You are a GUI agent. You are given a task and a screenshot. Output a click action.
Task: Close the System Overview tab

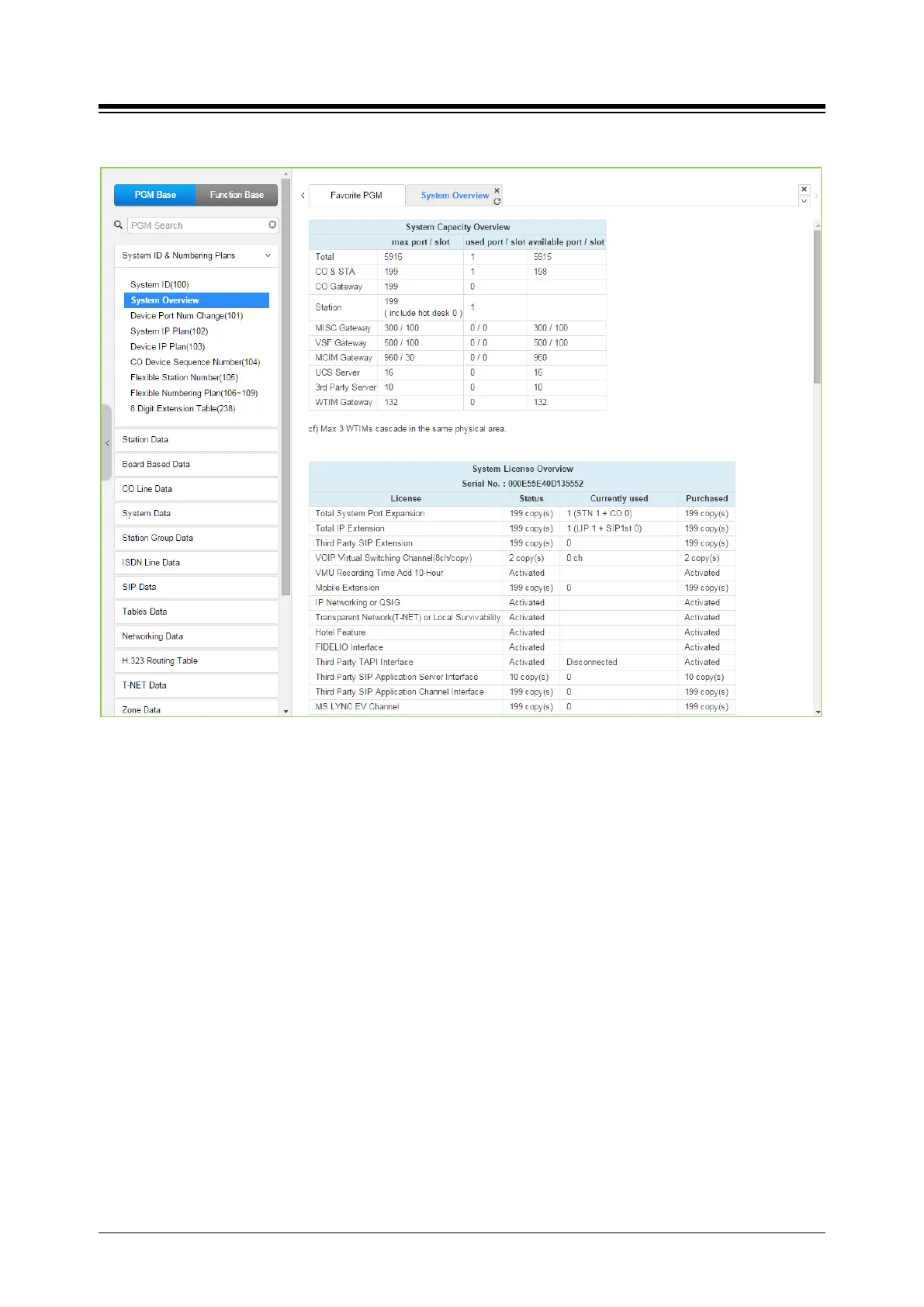(x=497, y=190)
